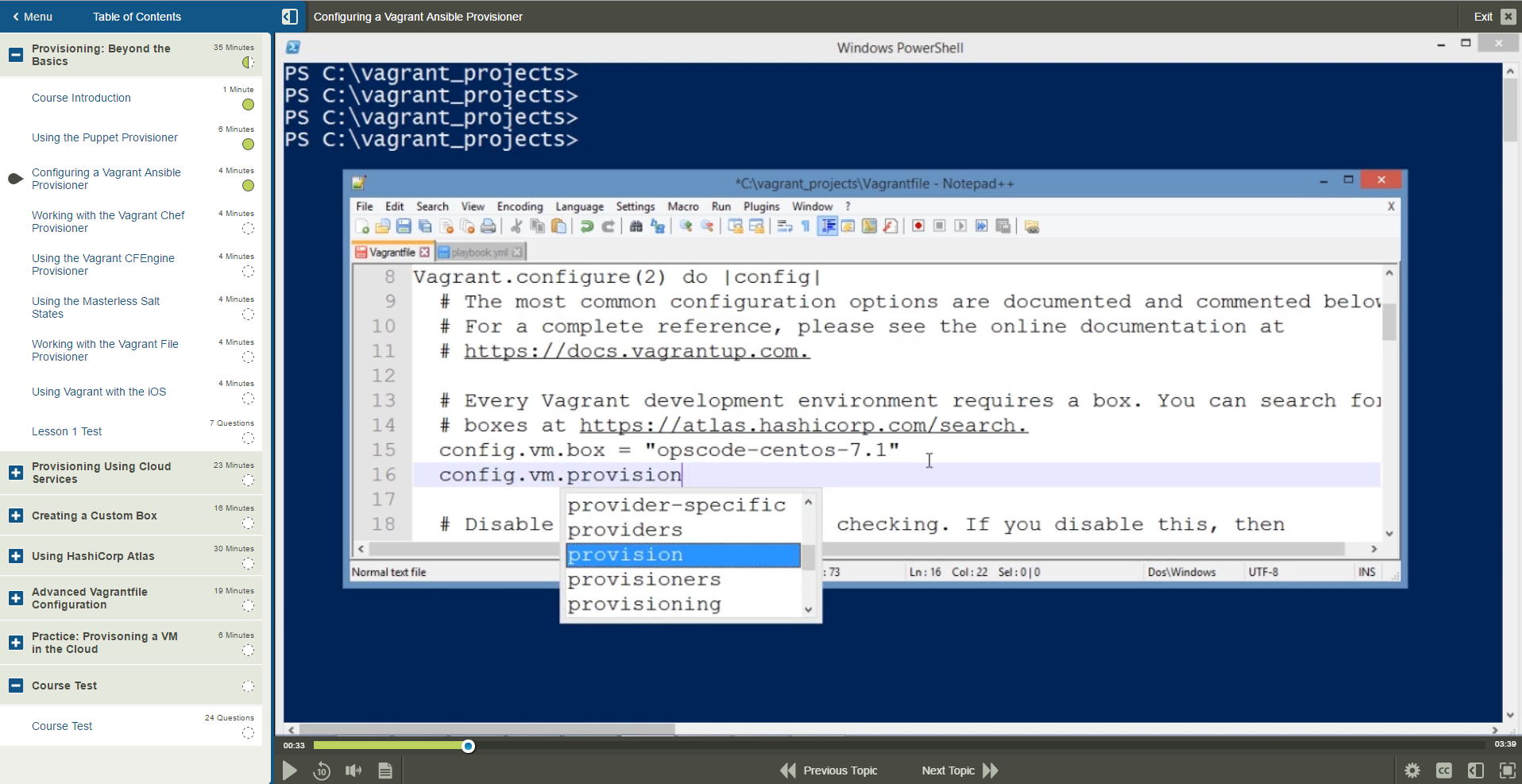Open the Encoding menu in Notepad++
Viewport: 1522px width, 784px height.
(519, 206)
